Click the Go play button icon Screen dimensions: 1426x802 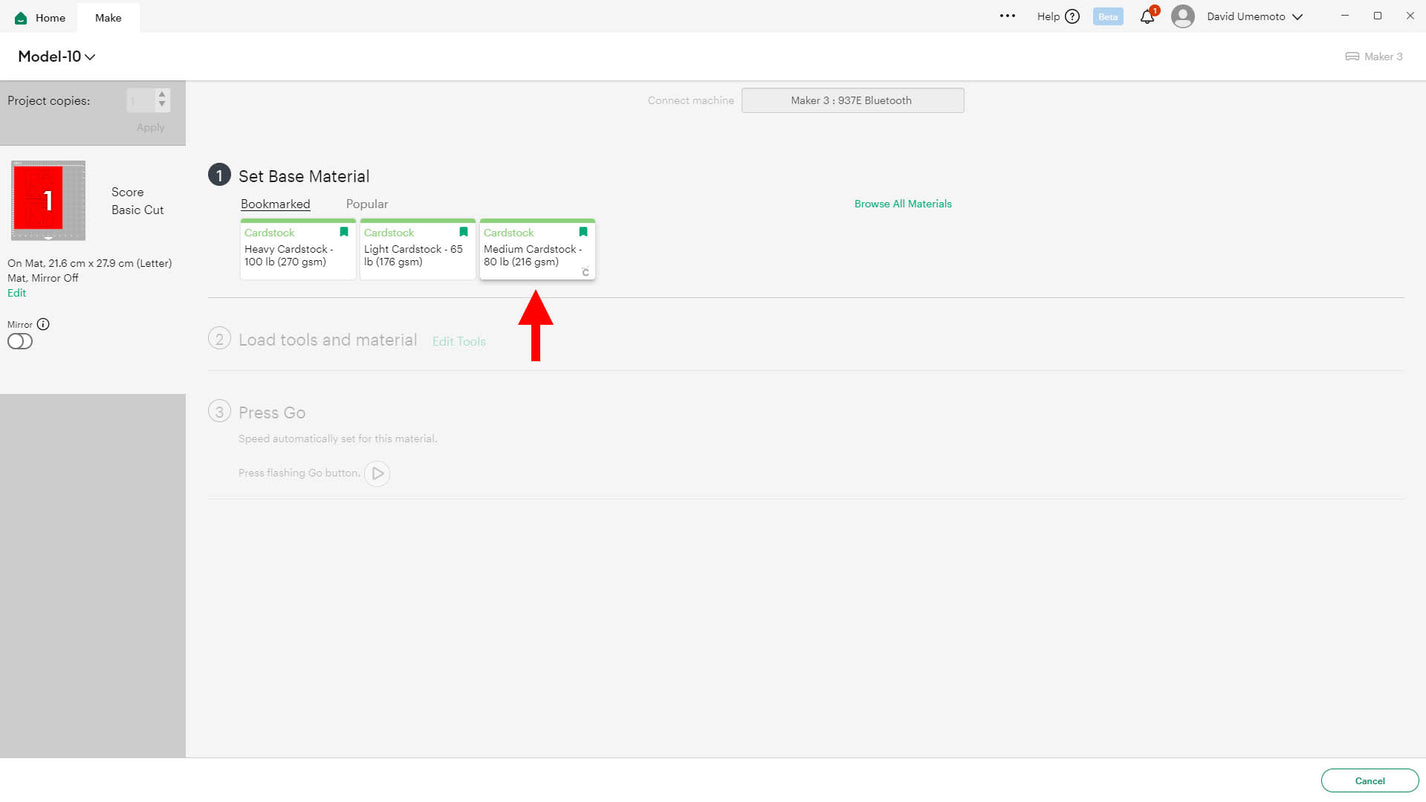[x=377, y=473]
